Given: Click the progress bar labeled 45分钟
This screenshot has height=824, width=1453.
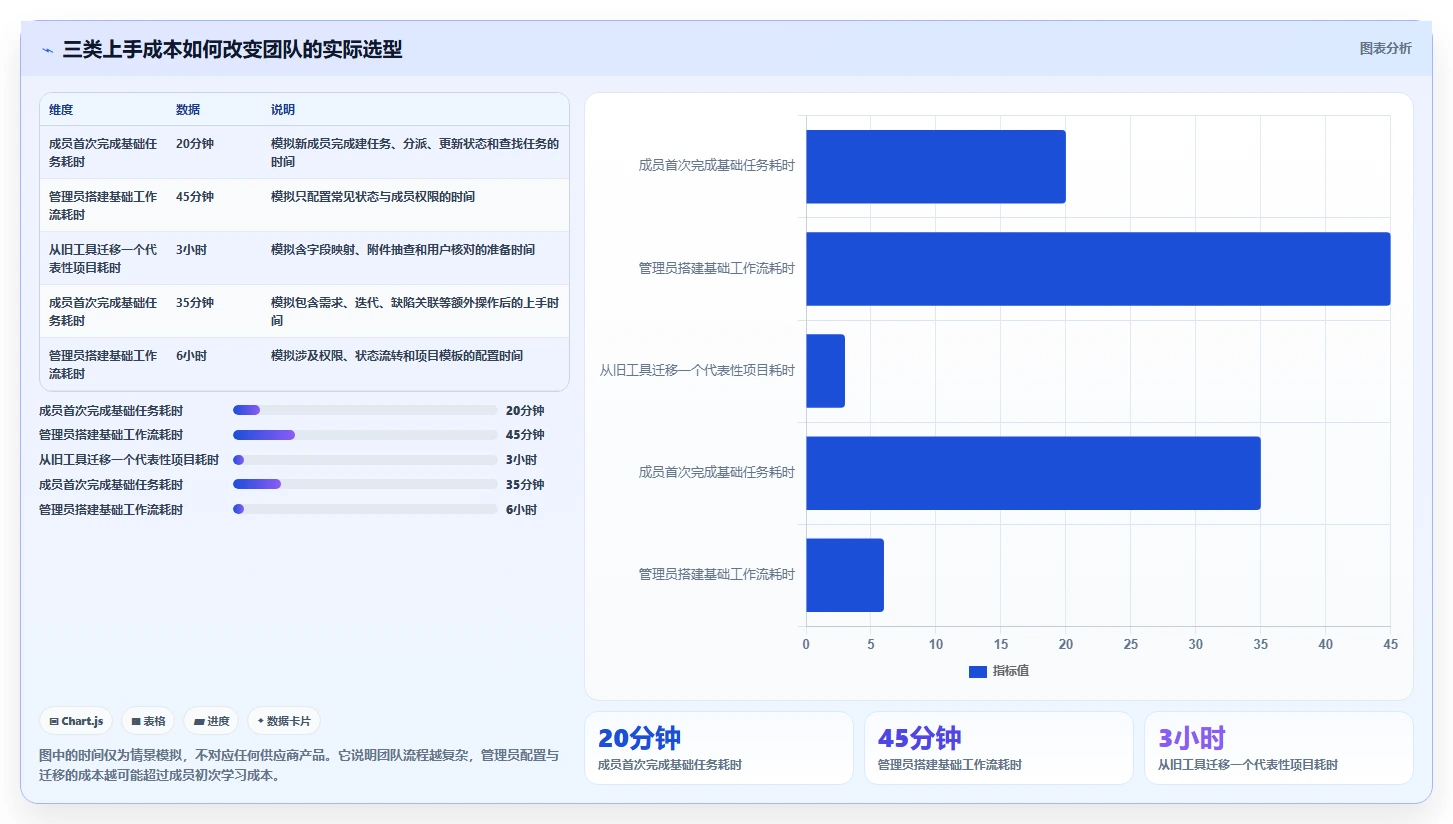Looking at the screenshot, I should point(365,435).
